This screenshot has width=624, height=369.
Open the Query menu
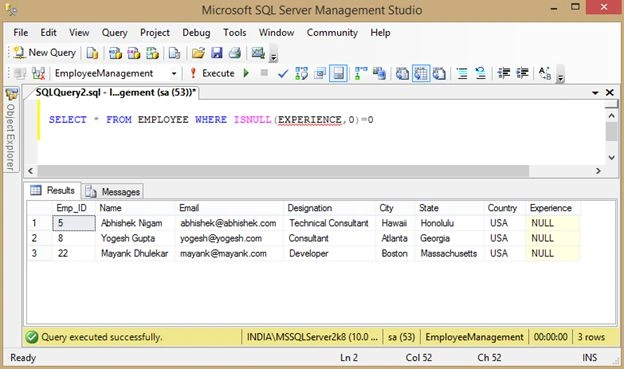pyautogui.click(x=114, y=33)
